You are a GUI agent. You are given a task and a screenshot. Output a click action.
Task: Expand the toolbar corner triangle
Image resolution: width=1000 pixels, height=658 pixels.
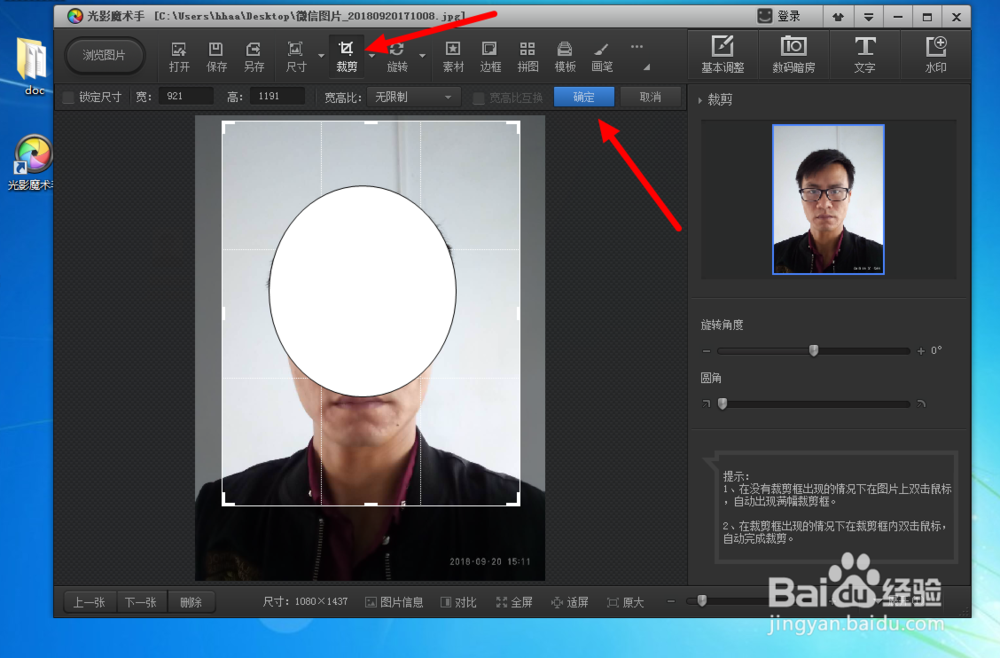[646, 66]
